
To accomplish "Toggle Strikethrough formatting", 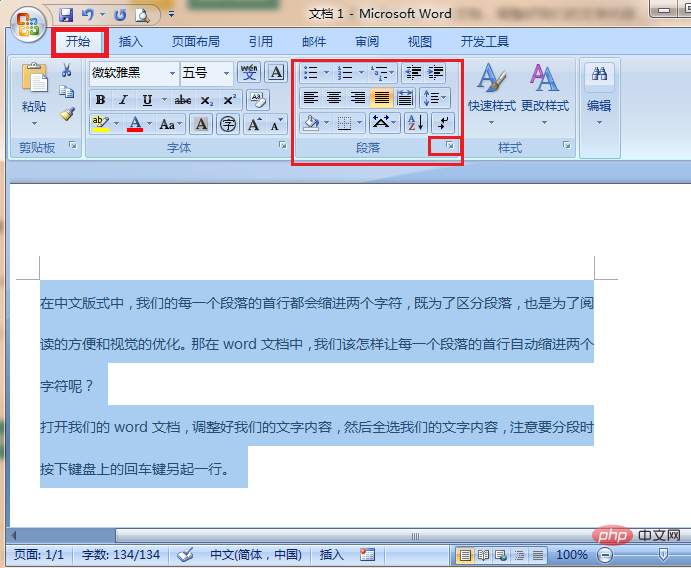I will 183,100.
